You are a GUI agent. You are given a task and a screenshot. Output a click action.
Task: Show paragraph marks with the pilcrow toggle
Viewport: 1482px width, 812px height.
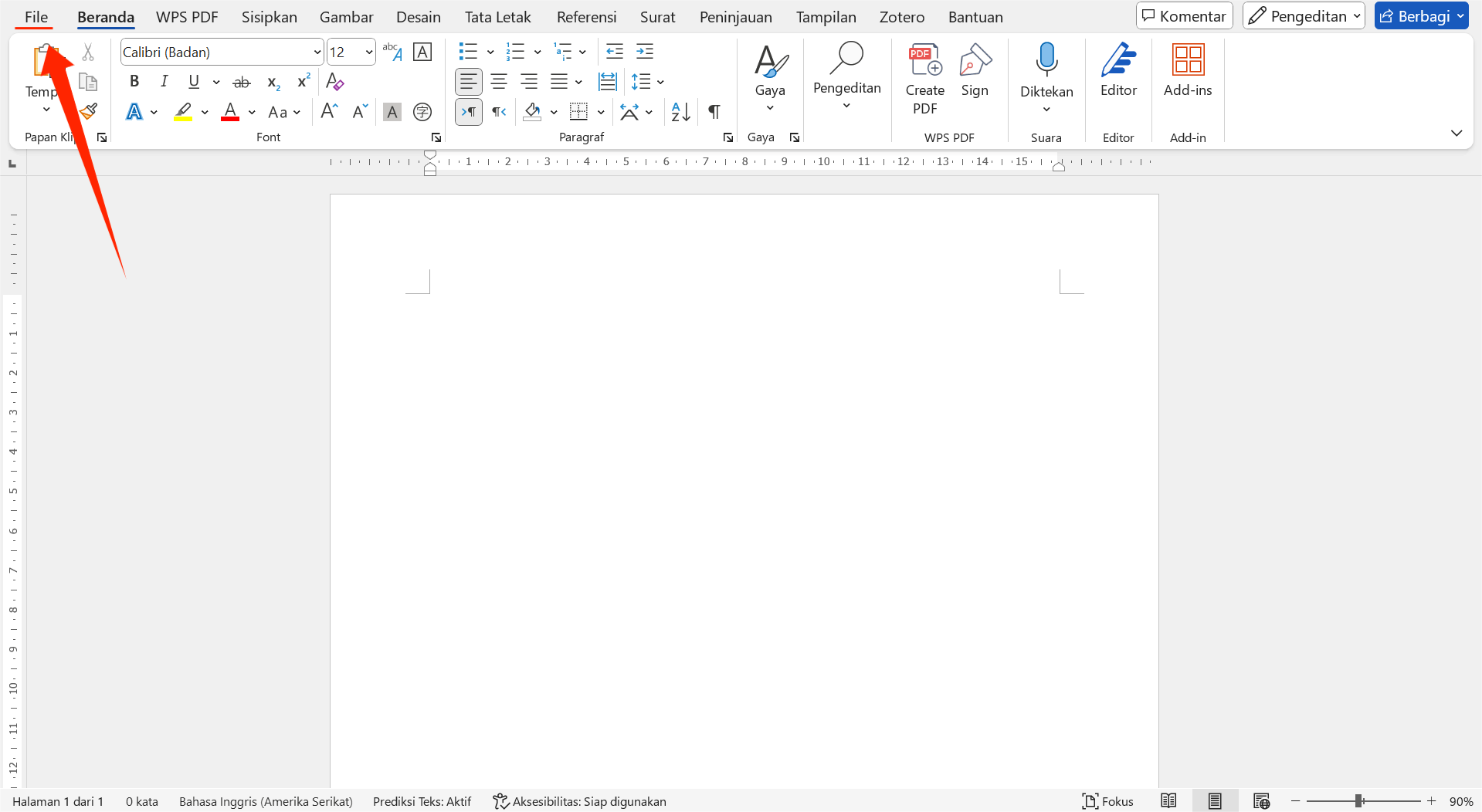(713, 112)
